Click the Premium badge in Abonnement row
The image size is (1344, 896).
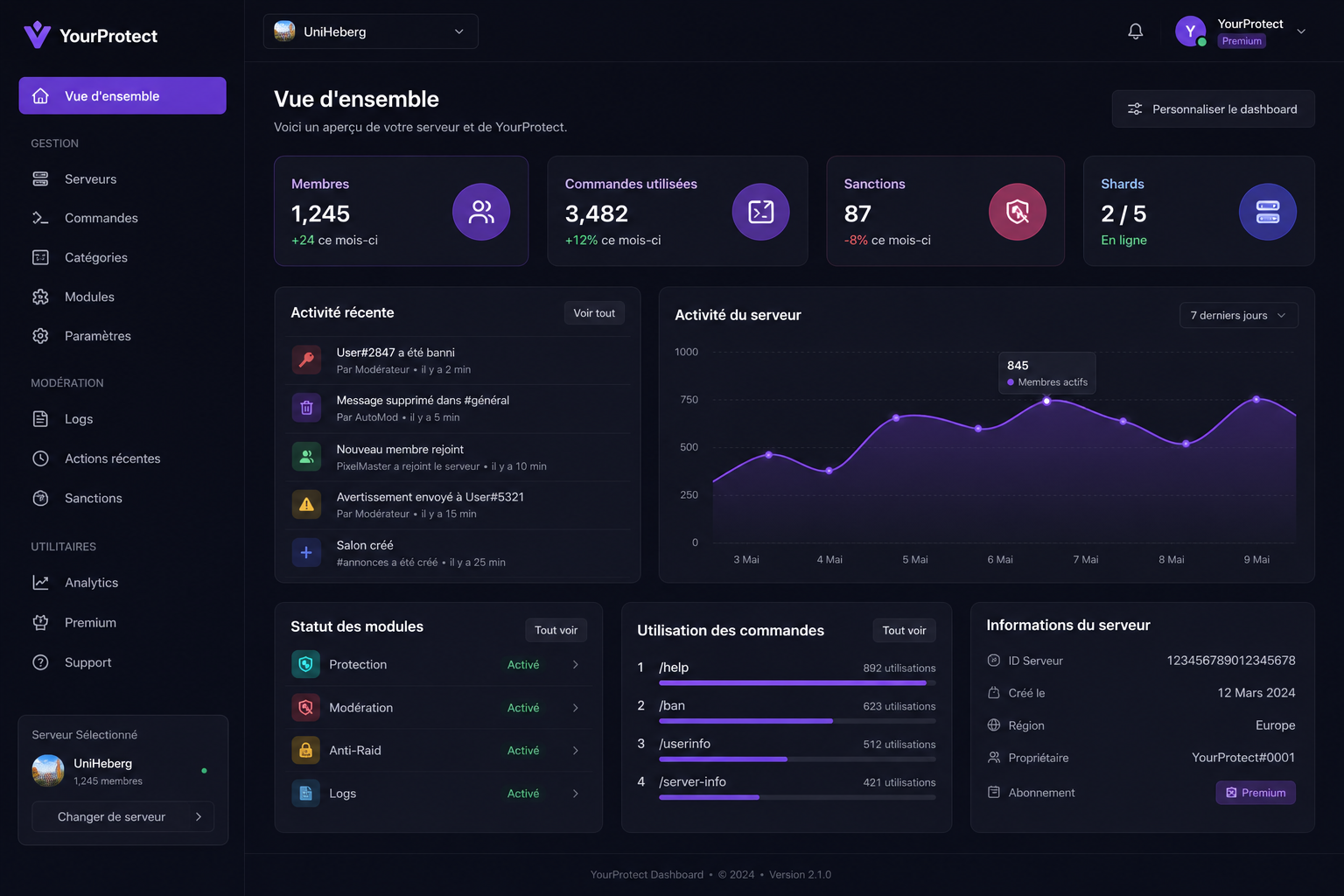pyautogui.click(x=1256, y=793)
